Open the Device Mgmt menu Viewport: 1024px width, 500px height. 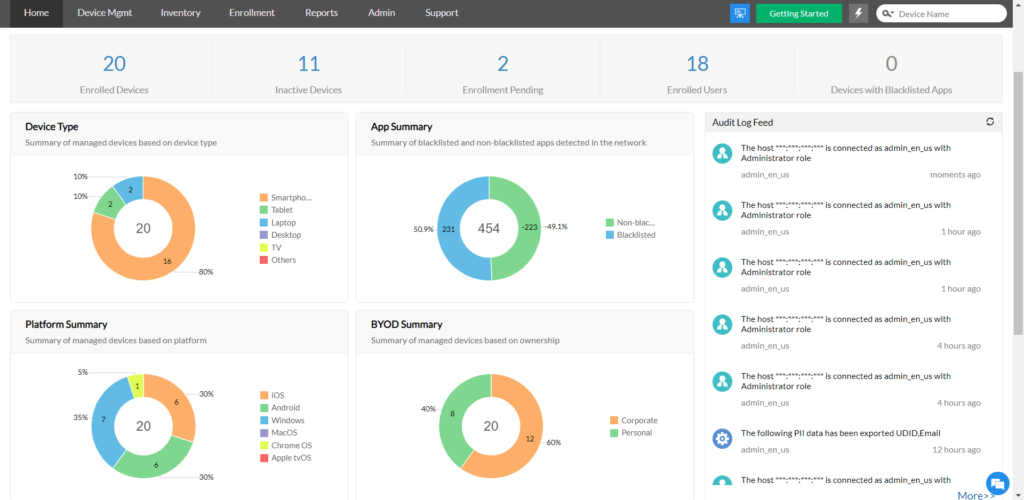(104, 13)
